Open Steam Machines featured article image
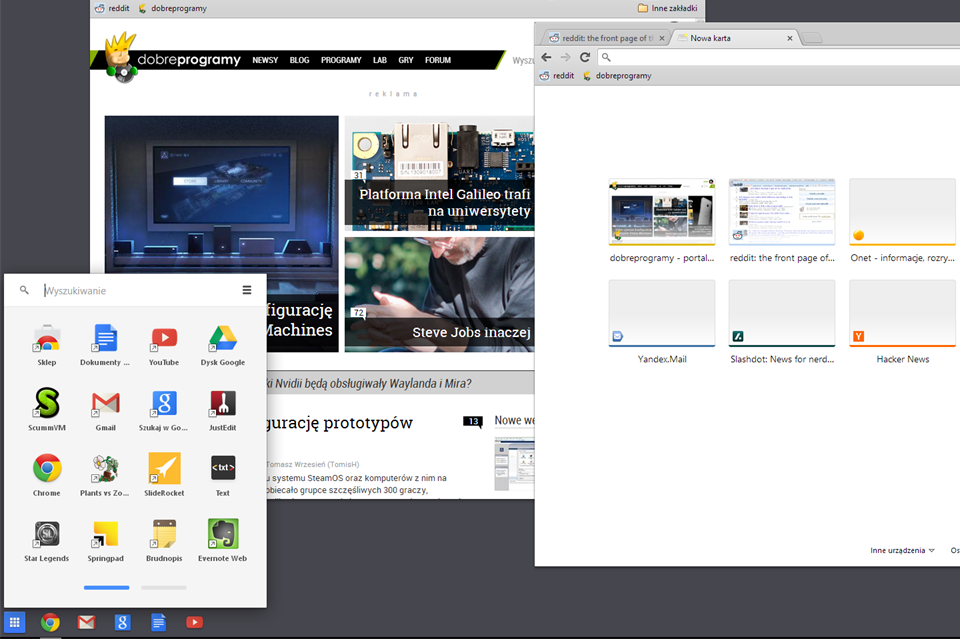The width and height of the screenshot is (960, 639). click(221, 195)
